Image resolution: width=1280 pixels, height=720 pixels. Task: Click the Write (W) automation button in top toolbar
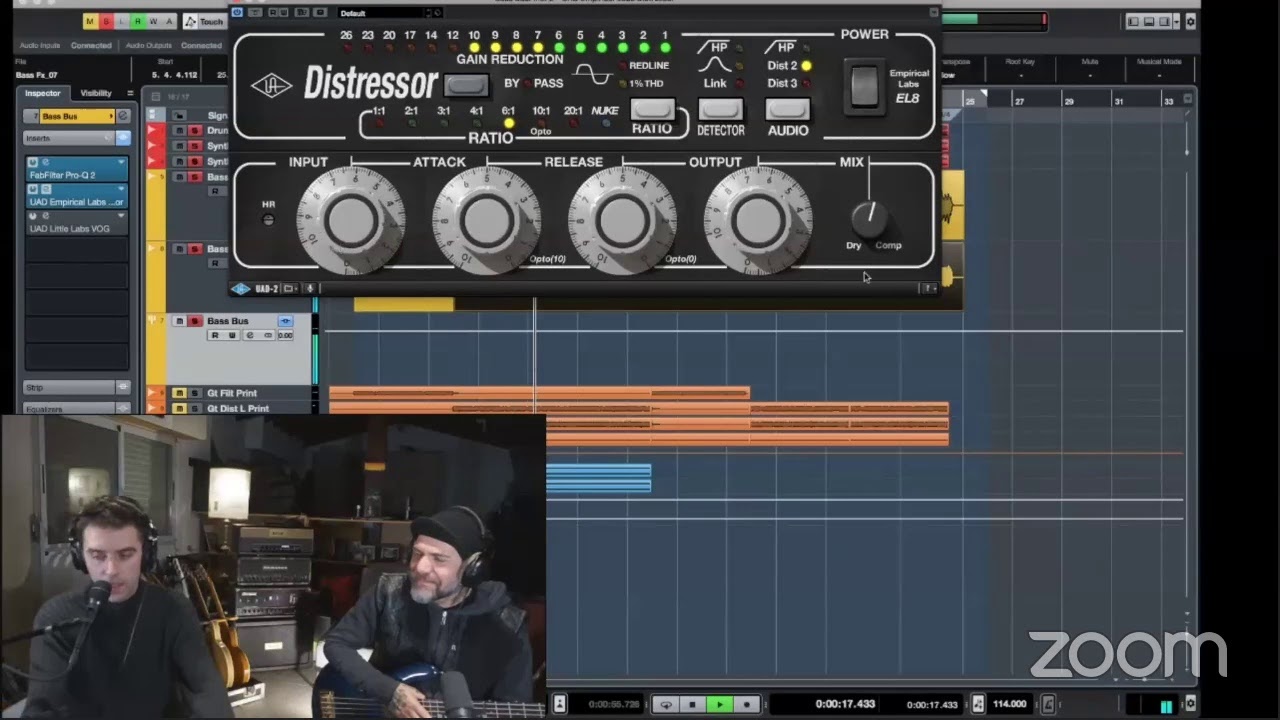[153, 21]
